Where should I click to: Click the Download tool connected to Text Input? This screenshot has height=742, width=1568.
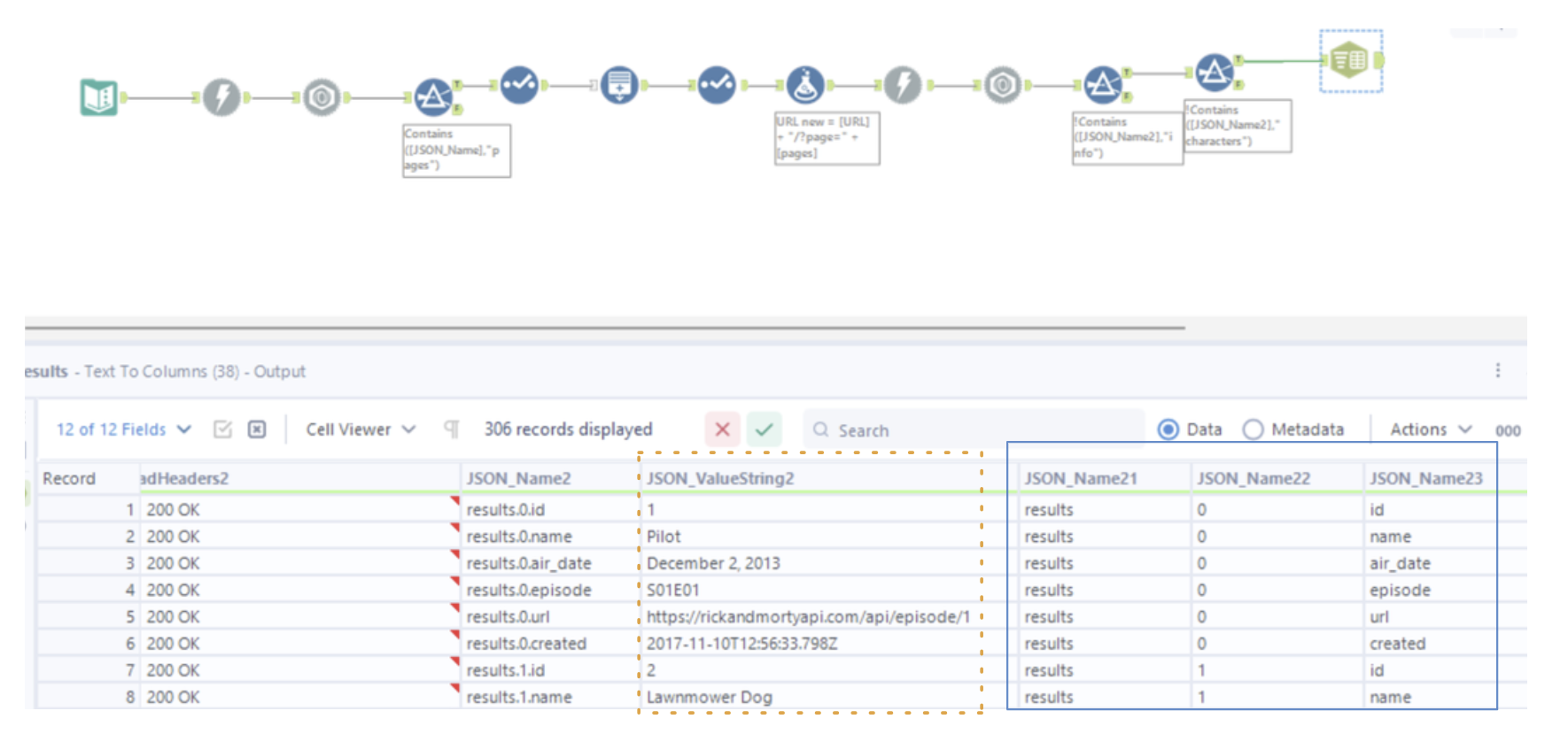pos(221,97)
